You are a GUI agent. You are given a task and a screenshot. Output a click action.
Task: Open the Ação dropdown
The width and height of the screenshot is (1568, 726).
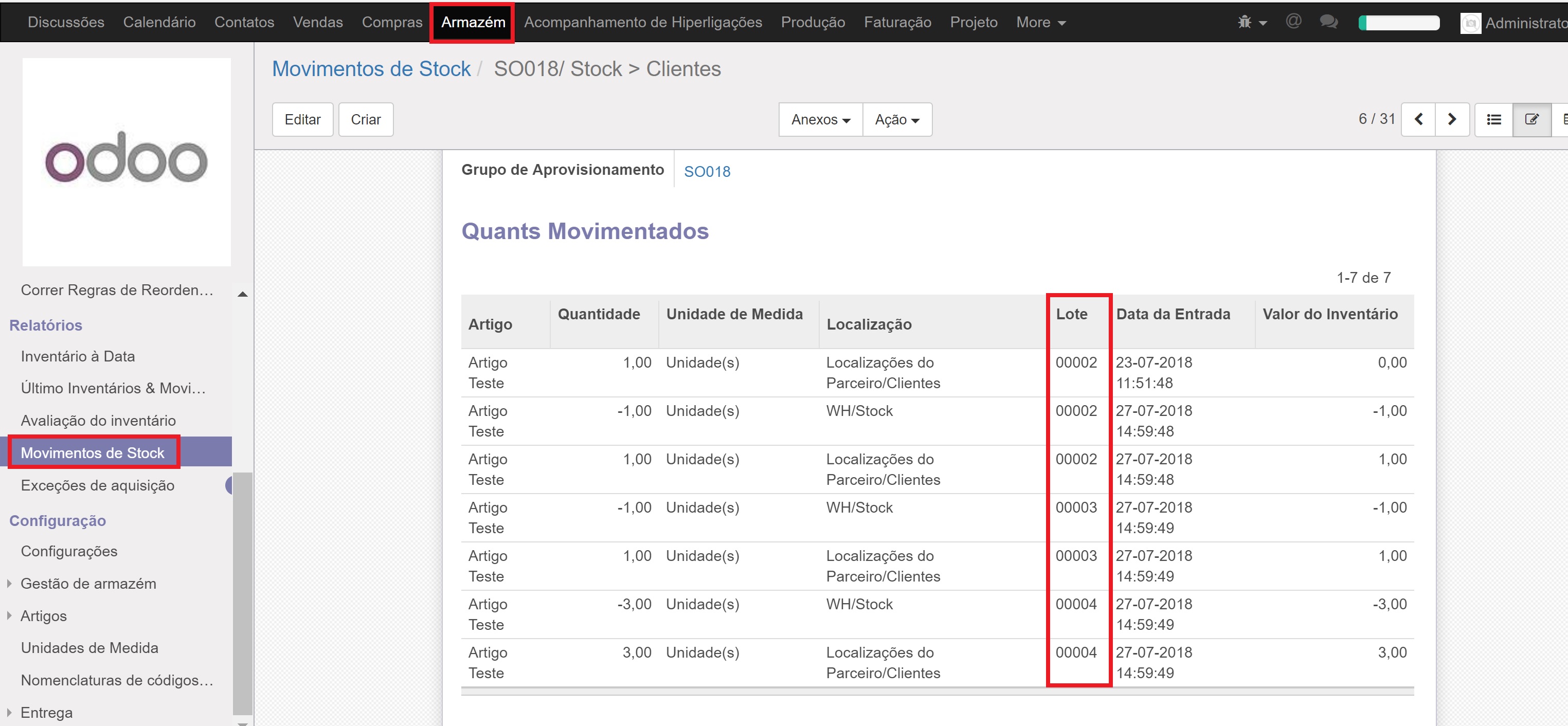pos(896,119)
